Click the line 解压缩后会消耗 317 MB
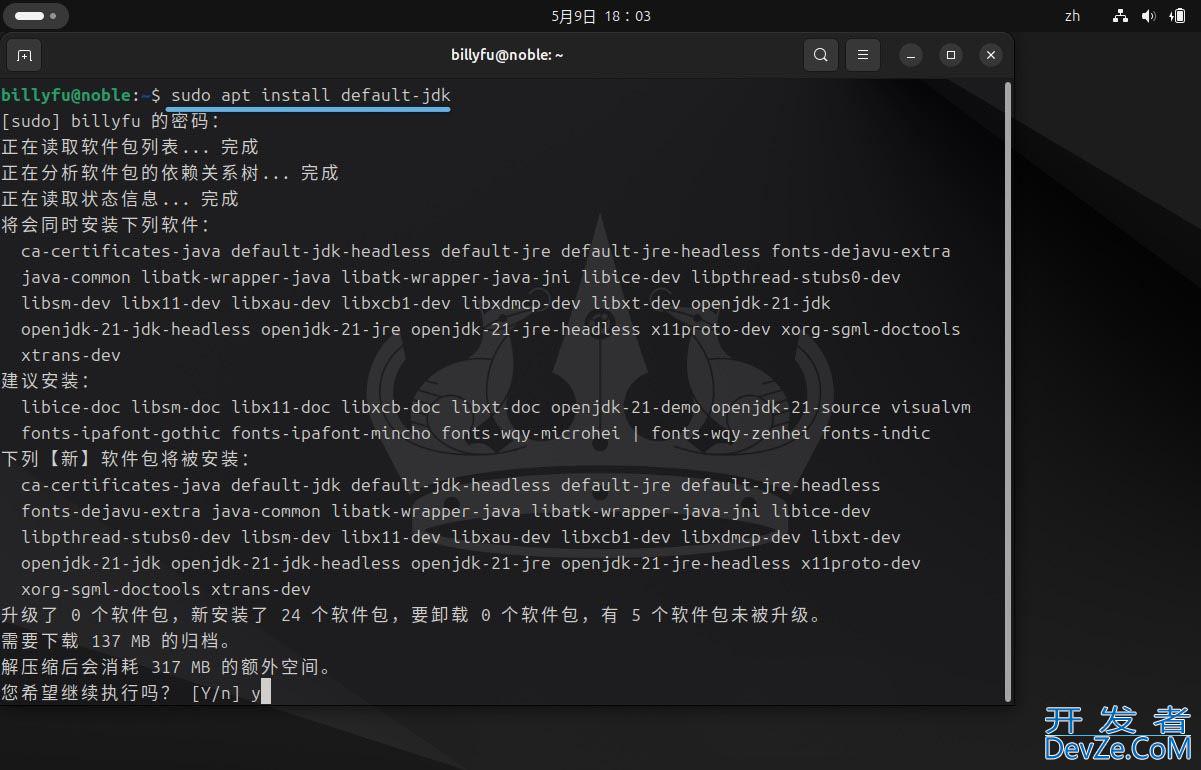 coord(166,667)
